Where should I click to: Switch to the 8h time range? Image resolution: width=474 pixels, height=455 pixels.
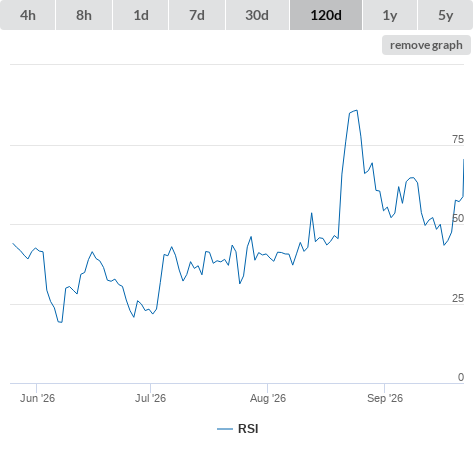click(84, 15)
